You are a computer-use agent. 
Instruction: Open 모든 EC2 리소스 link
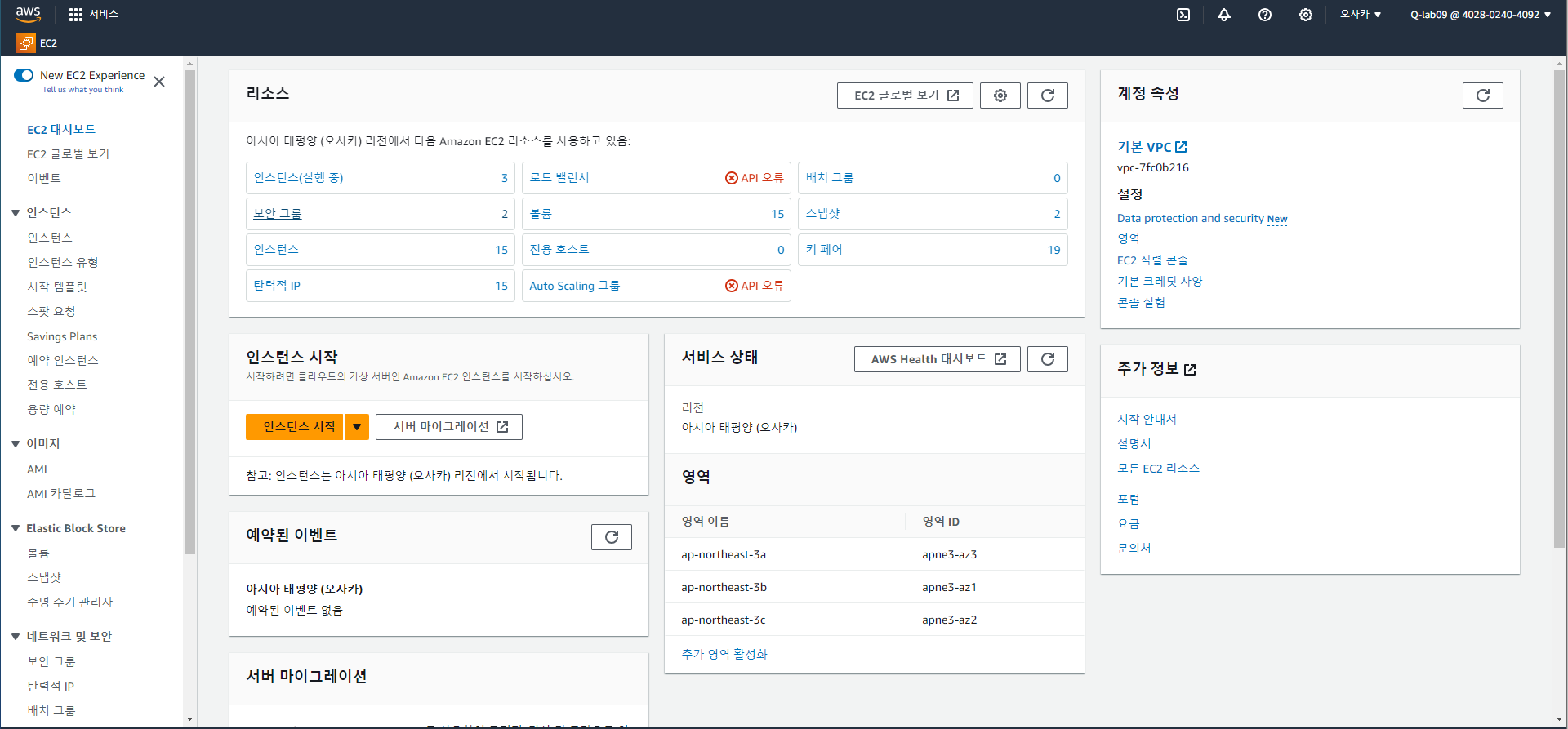point(1158,469)
